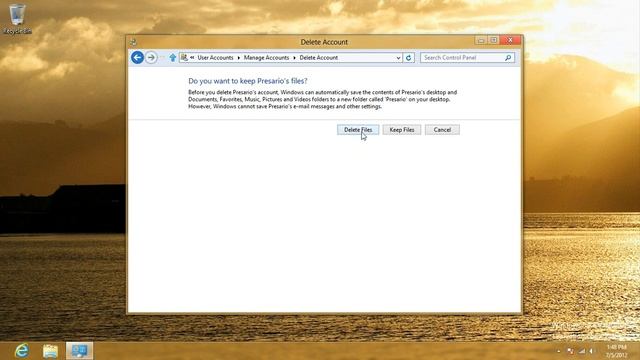Expand the arrow after Manage Accounts breadcrumb
640x360 pixels.
[294, 58]
